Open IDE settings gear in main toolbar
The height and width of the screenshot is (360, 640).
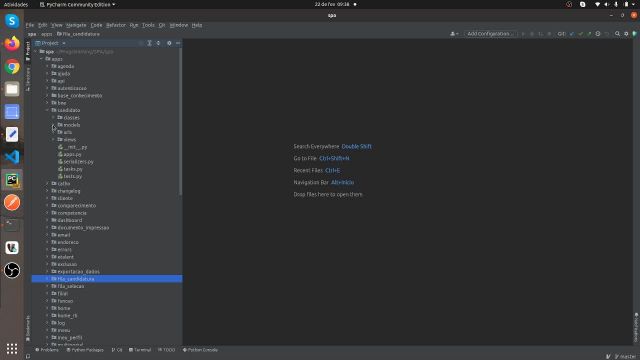(x=626, y=34)
